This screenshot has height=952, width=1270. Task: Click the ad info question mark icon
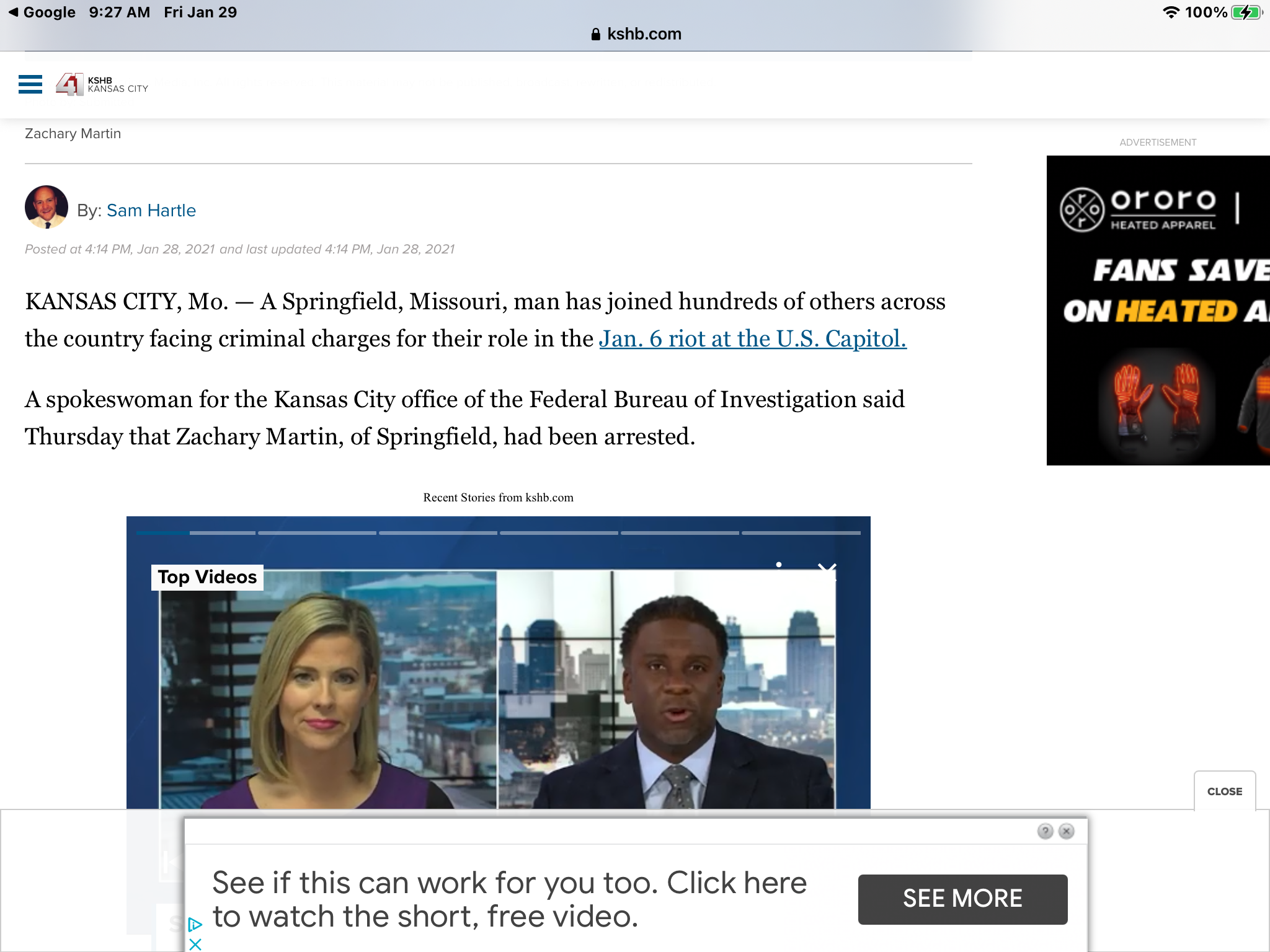pos(1046,831)
